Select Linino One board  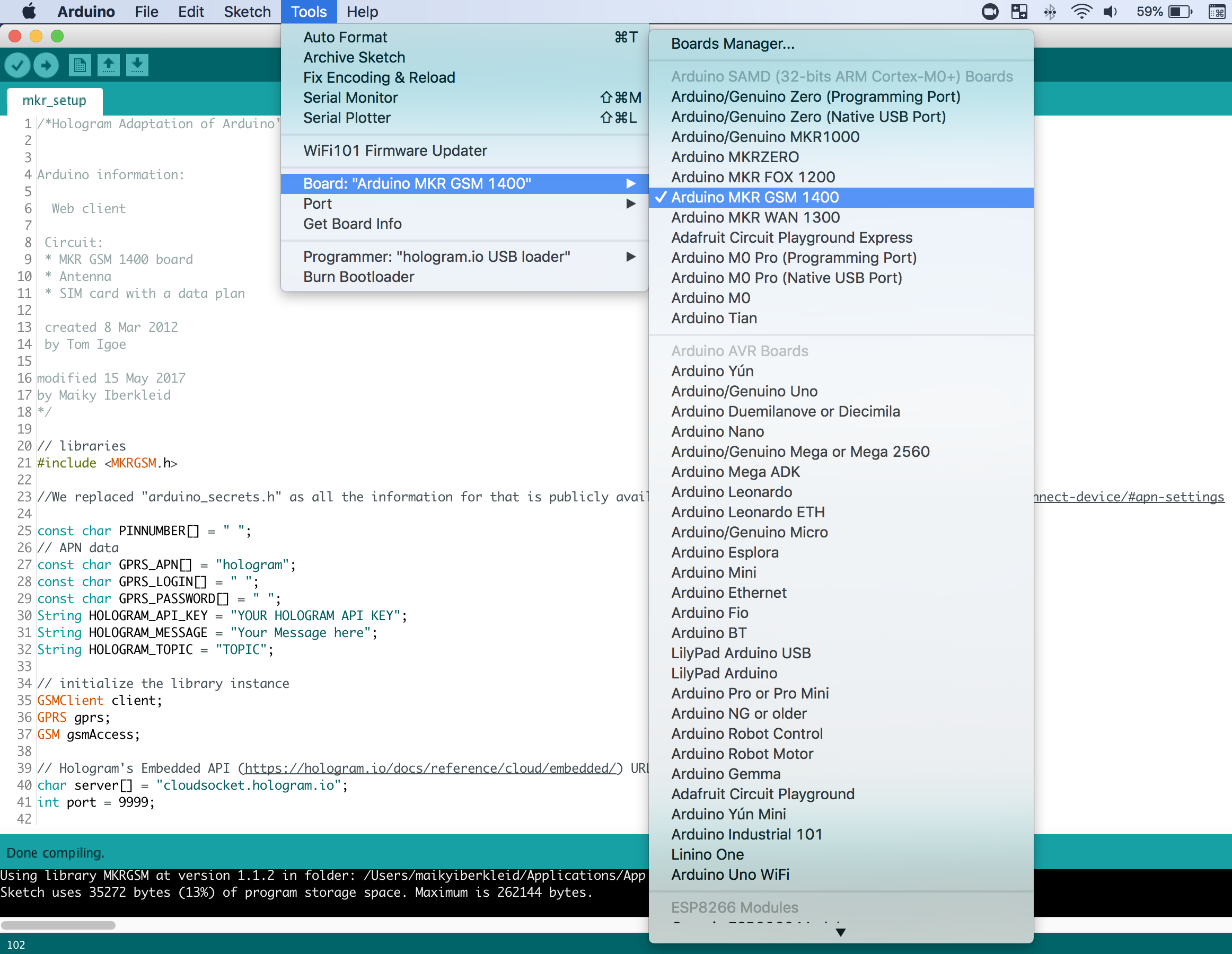pyautogui.click(x=841, y=855)
